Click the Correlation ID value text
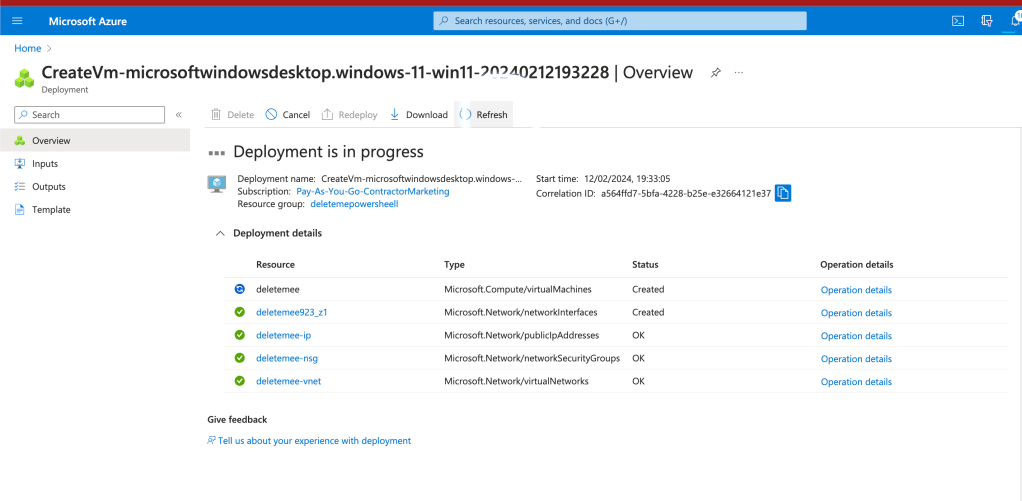1022x501 pixels. [x=686, y=193]
